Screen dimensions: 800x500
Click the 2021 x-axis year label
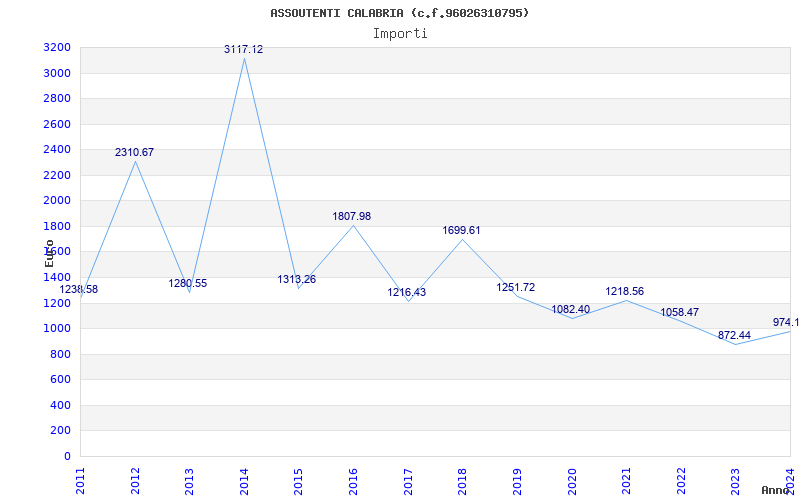pyautogui.click(x=626, y=481)
